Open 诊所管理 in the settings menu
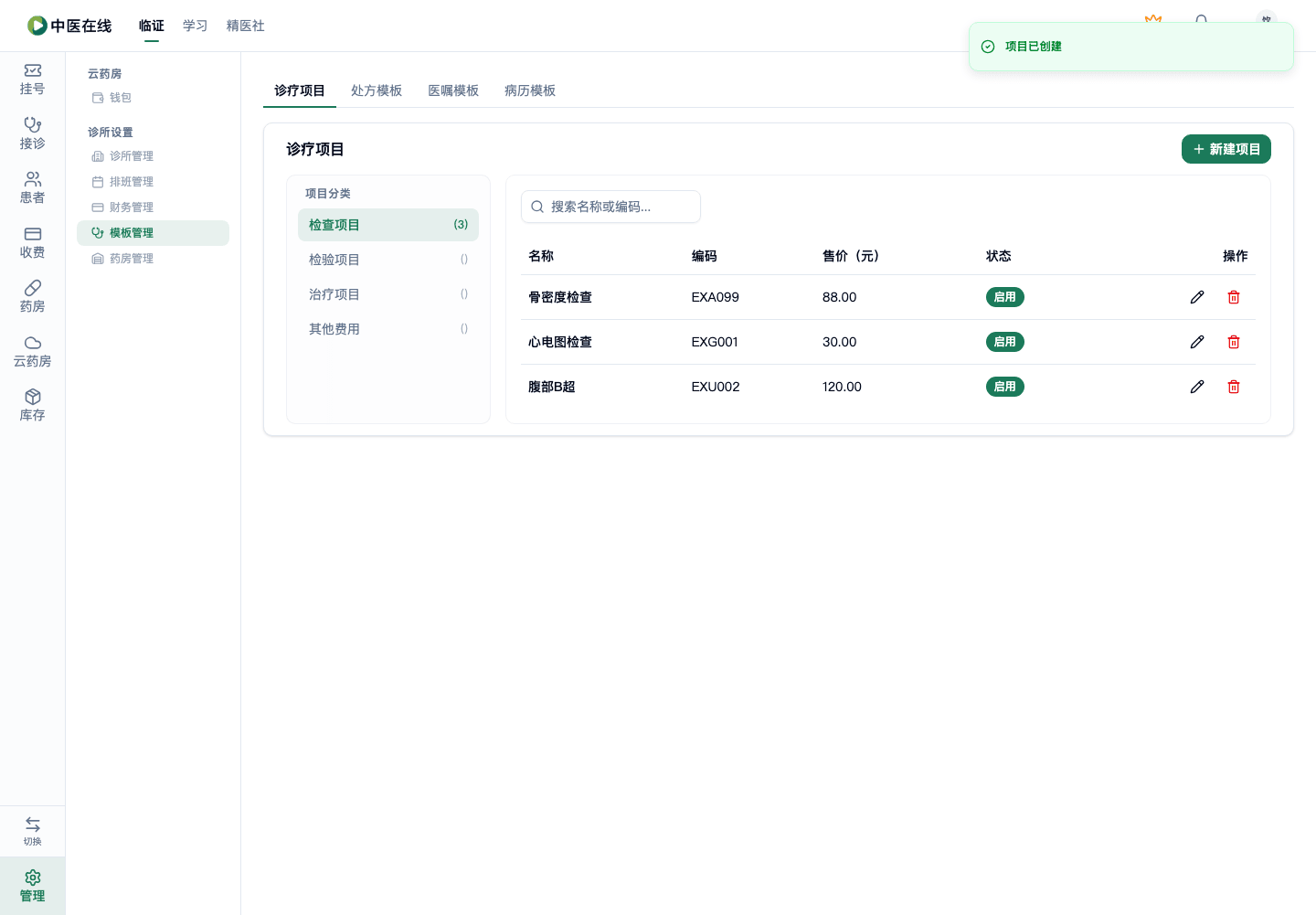This screenshot has height=915, width=1316. (x=153, y=156)
